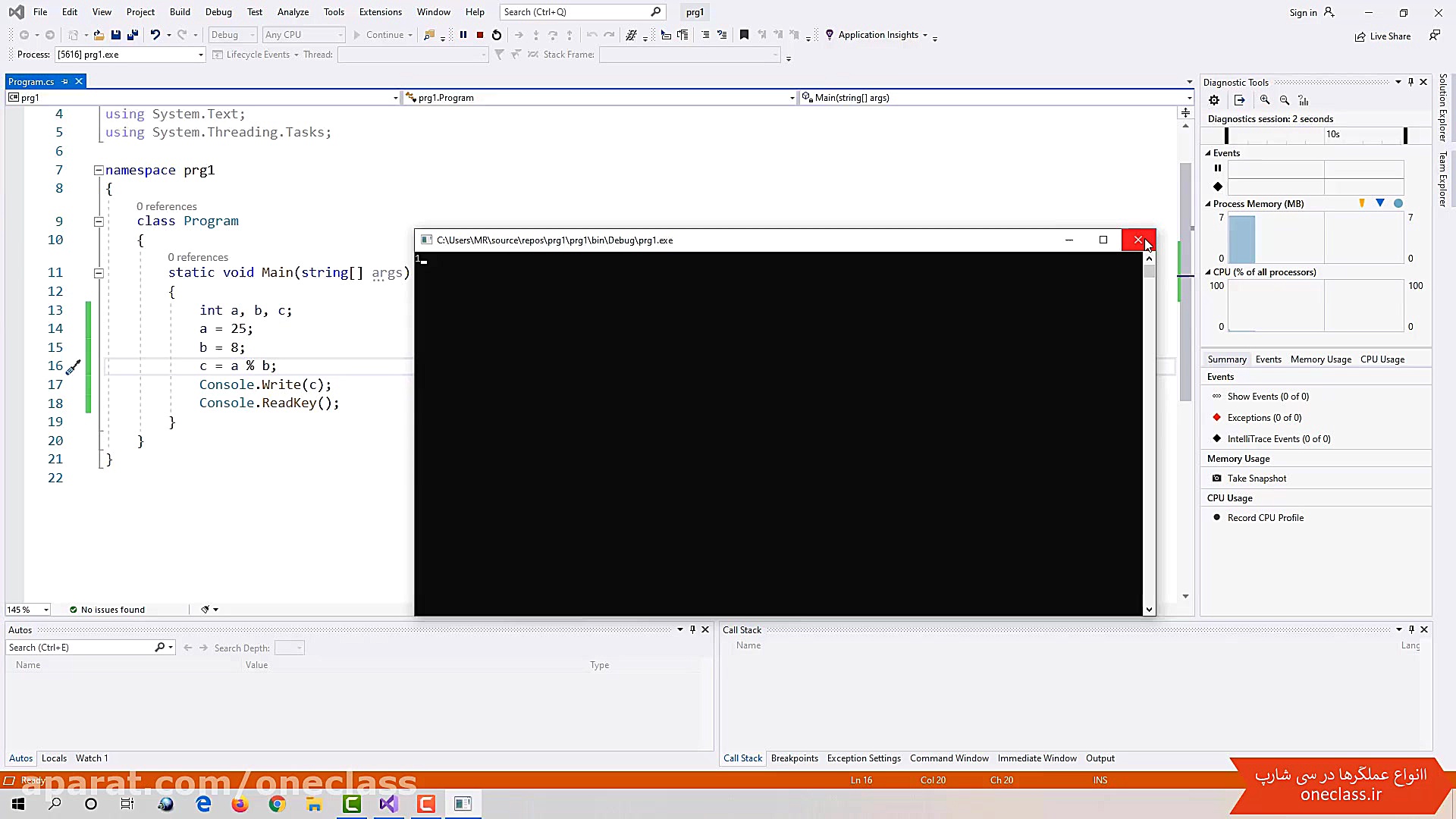The image size is (1456, 819).
Task: Collapse the Events graph section in Diagnostic Tools
Action: coord(1208,153)
